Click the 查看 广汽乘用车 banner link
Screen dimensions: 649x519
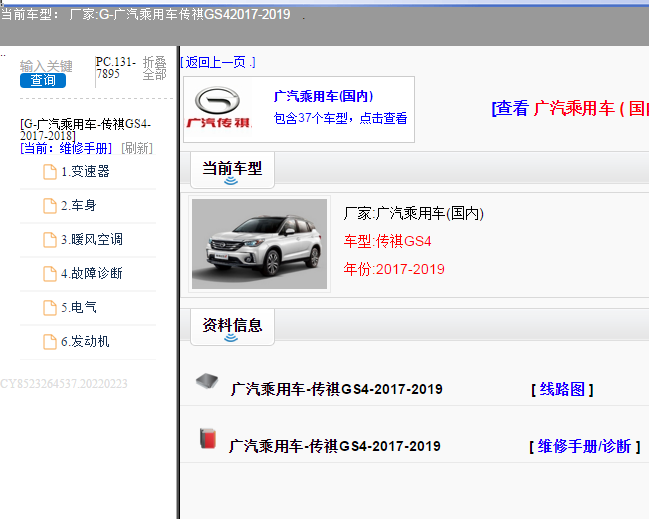click(x=570, y=109)
